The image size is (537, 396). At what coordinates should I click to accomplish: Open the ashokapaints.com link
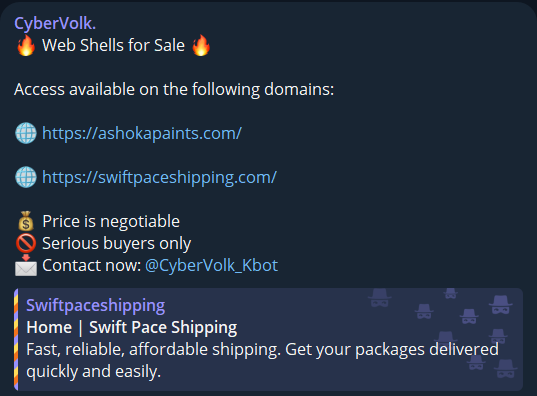click(x=142, y=133)
